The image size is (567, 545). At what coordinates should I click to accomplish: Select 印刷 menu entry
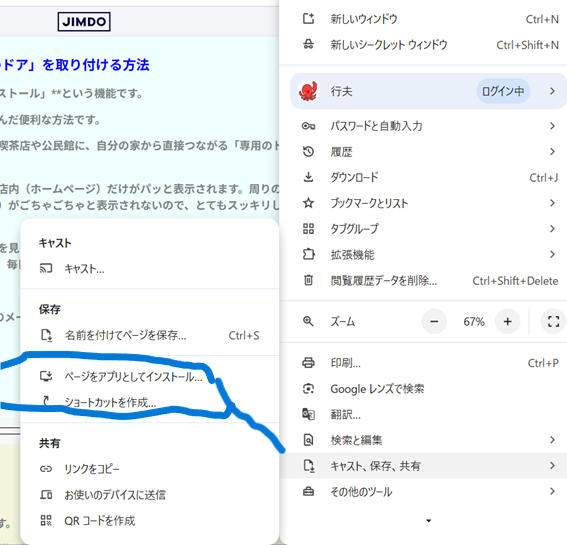423,362
